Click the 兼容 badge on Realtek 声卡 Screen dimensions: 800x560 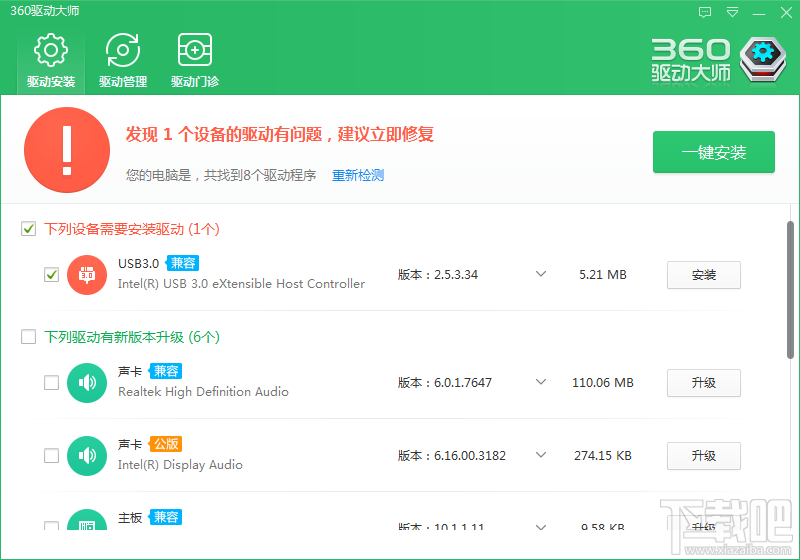(166, 371)
